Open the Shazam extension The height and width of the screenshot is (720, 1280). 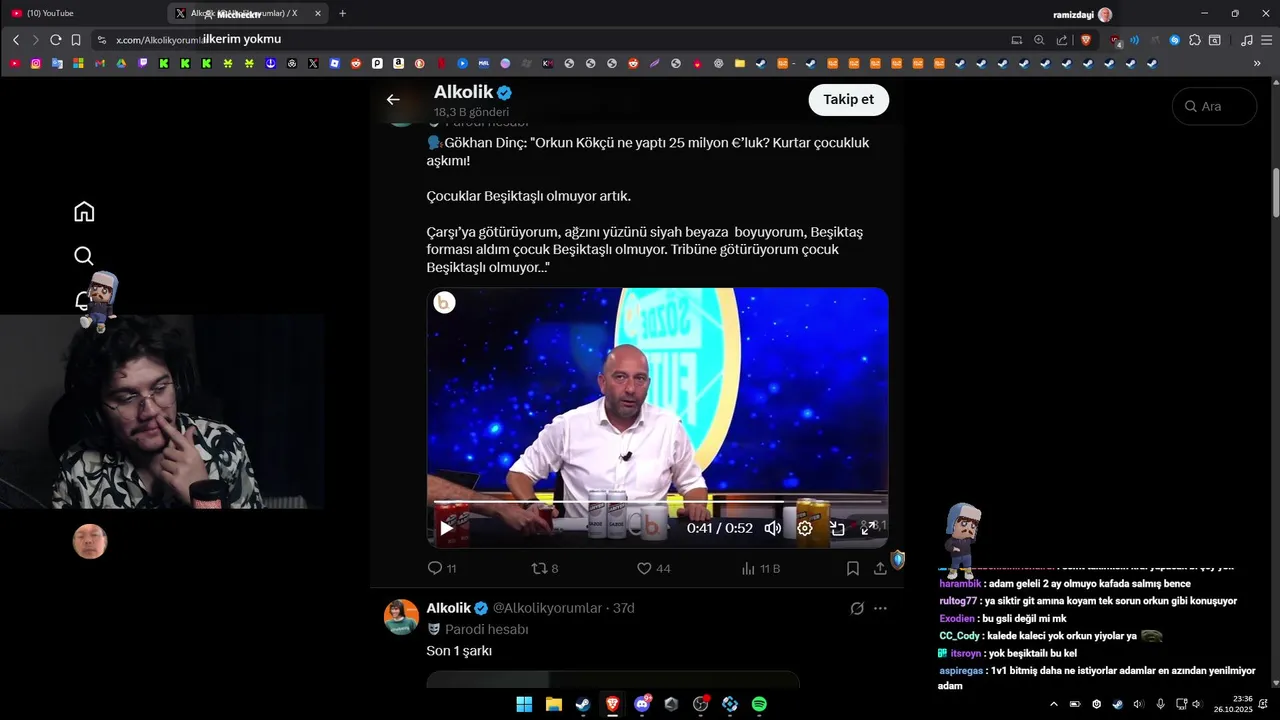(x=1175, y=40)
